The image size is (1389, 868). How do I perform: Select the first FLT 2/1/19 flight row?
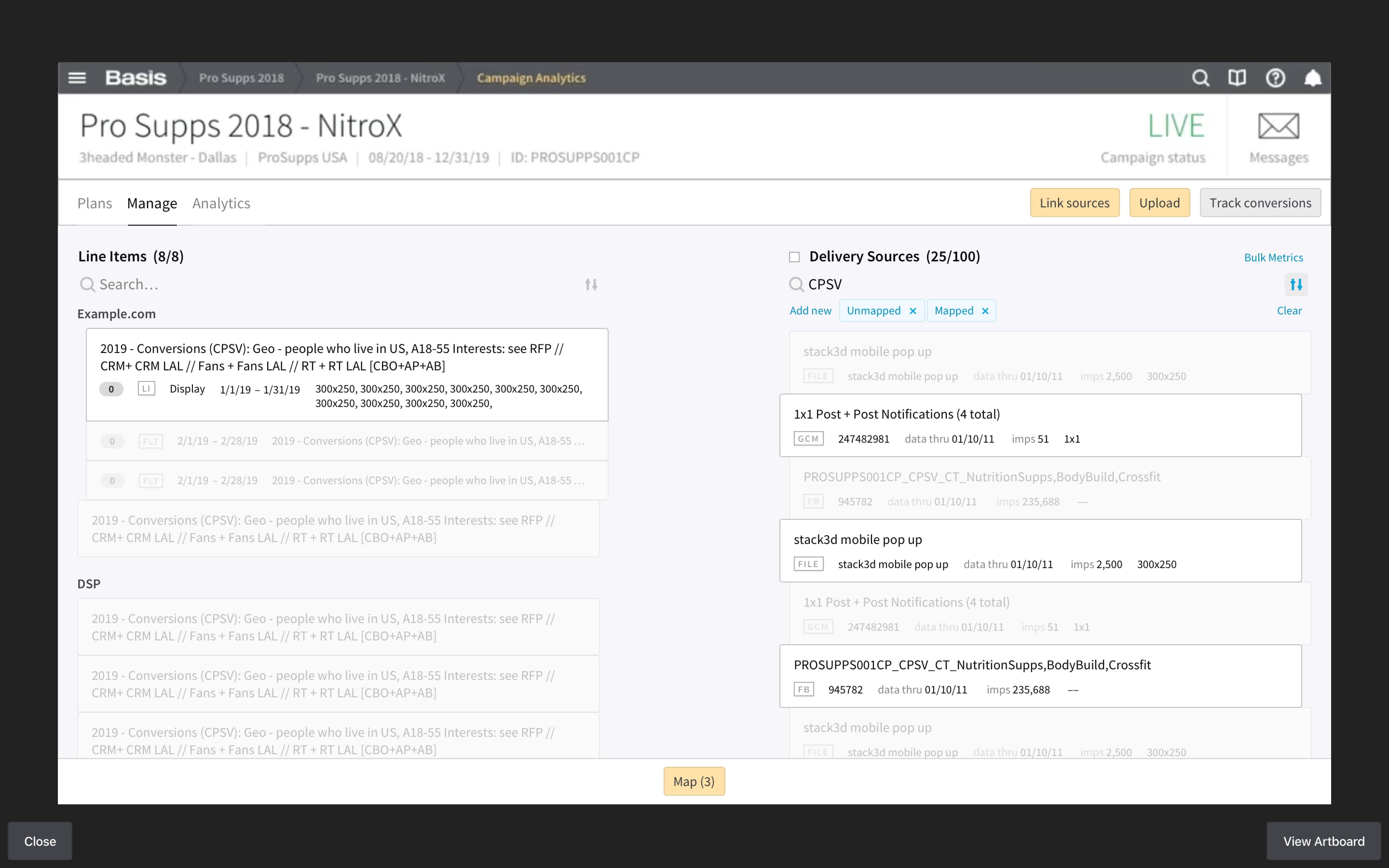(347, 441)
